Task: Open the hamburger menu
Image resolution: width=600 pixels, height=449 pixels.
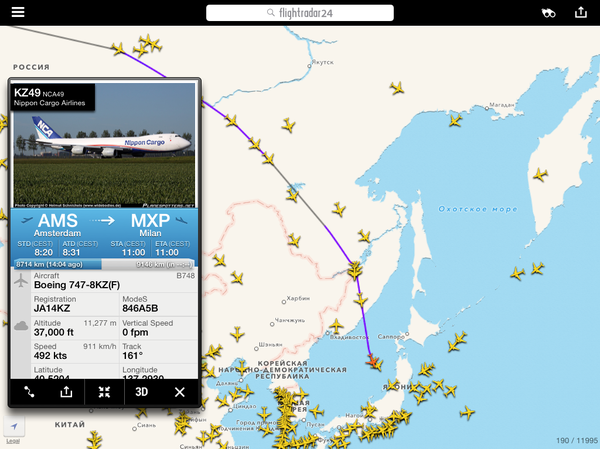Action: 18,12
